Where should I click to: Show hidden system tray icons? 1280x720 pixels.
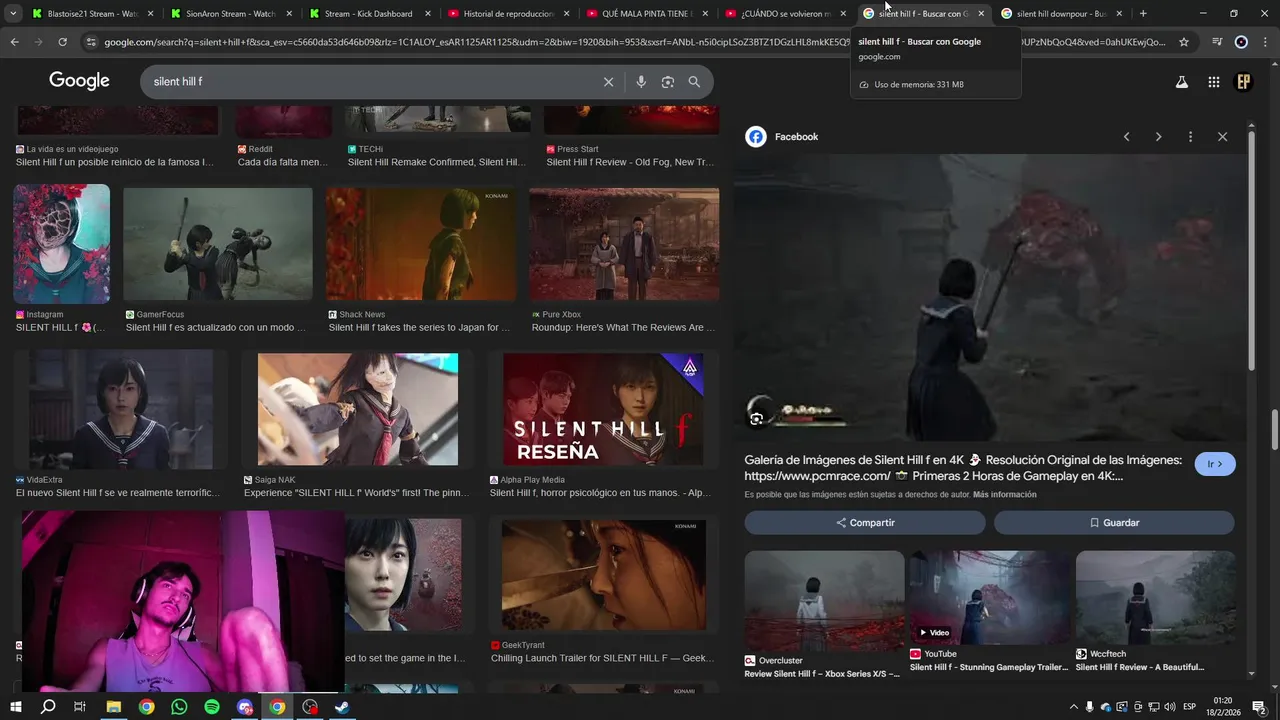1074,707
